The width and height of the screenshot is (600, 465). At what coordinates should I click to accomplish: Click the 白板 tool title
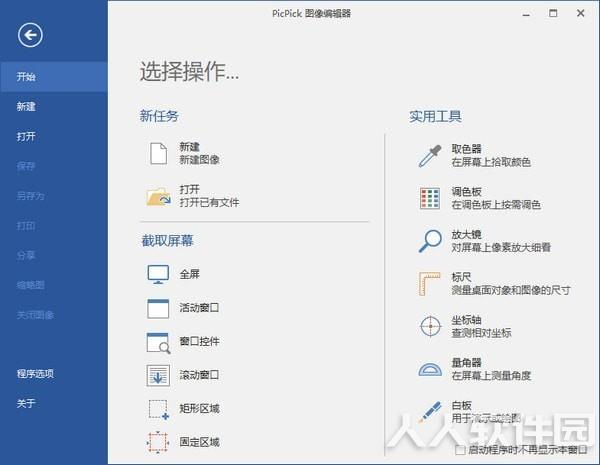coord(461,406)
